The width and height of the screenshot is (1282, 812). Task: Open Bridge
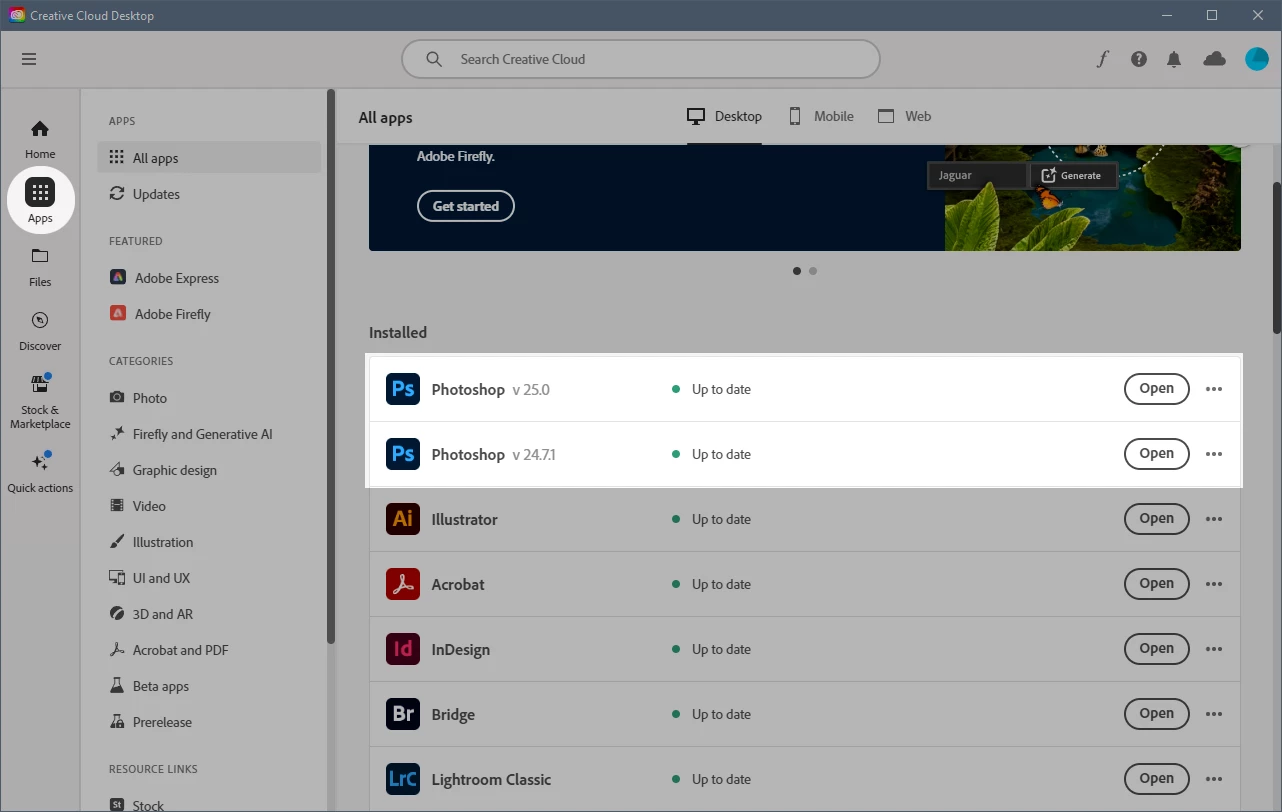1156,714
